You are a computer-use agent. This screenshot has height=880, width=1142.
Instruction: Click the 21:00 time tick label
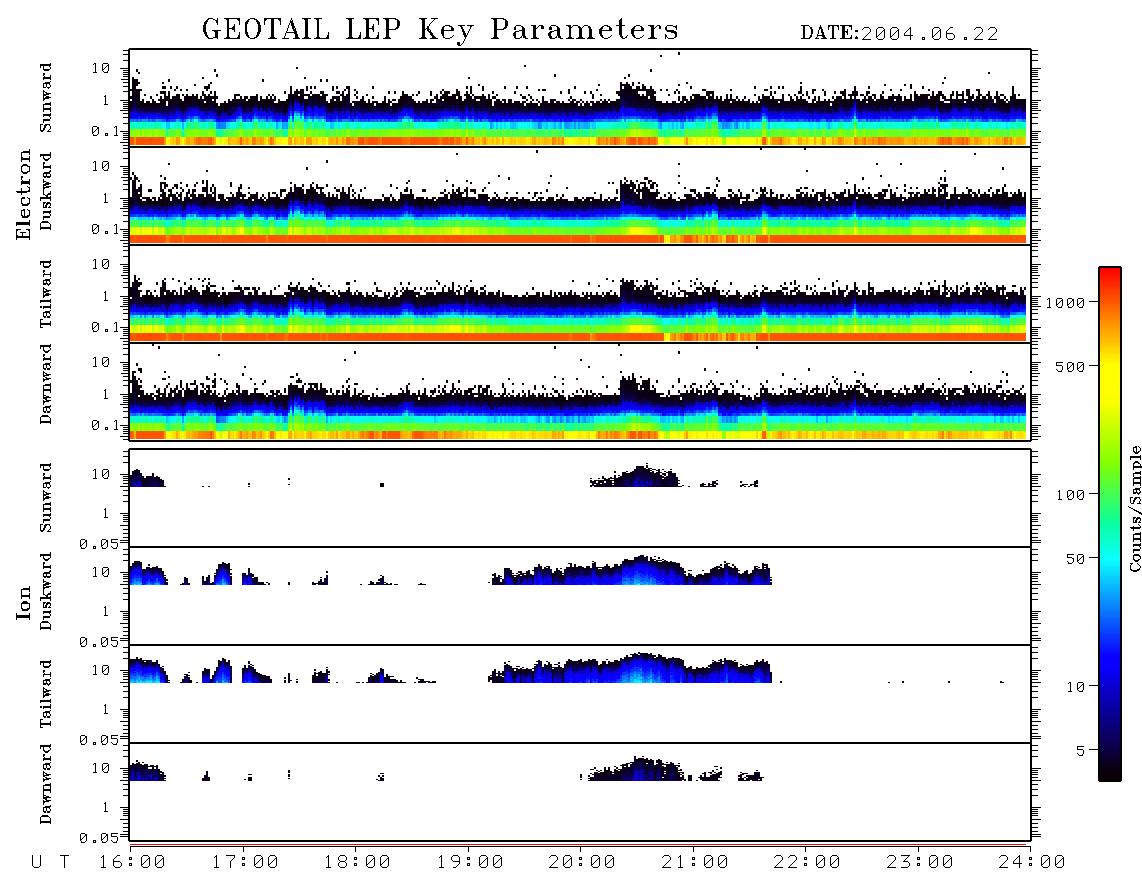coord(696,862)
